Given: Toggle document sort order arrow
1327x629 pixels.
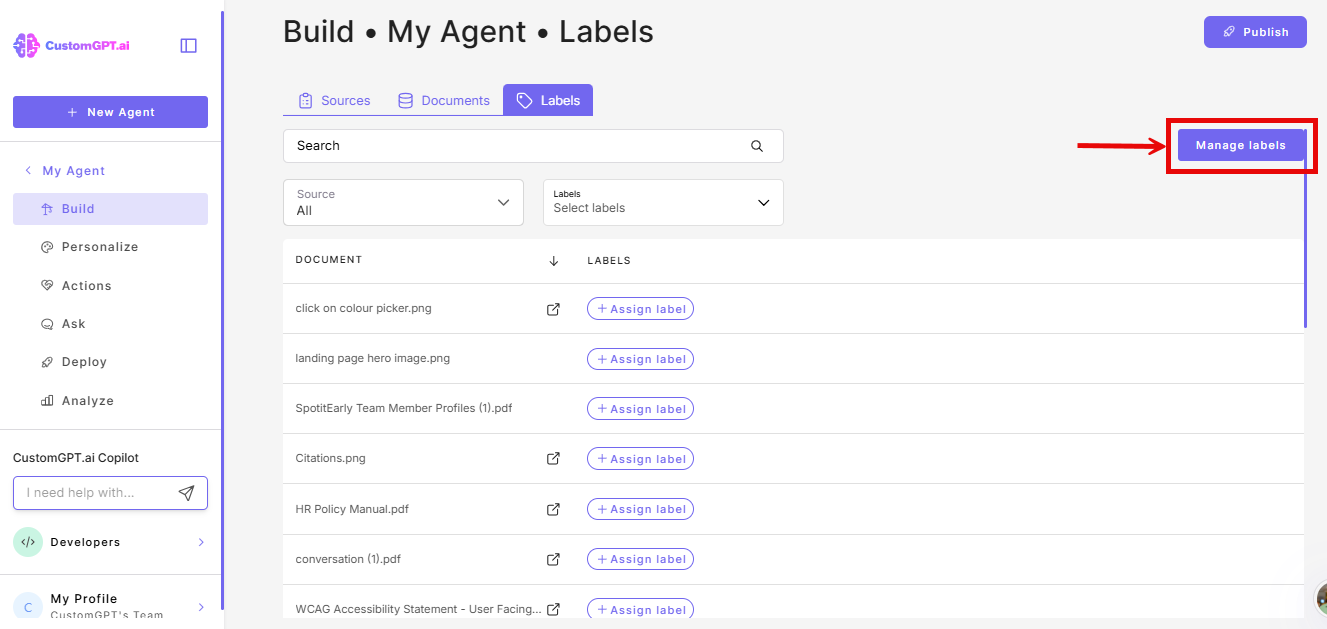Looking at the screenshot, I should point(554,260).
